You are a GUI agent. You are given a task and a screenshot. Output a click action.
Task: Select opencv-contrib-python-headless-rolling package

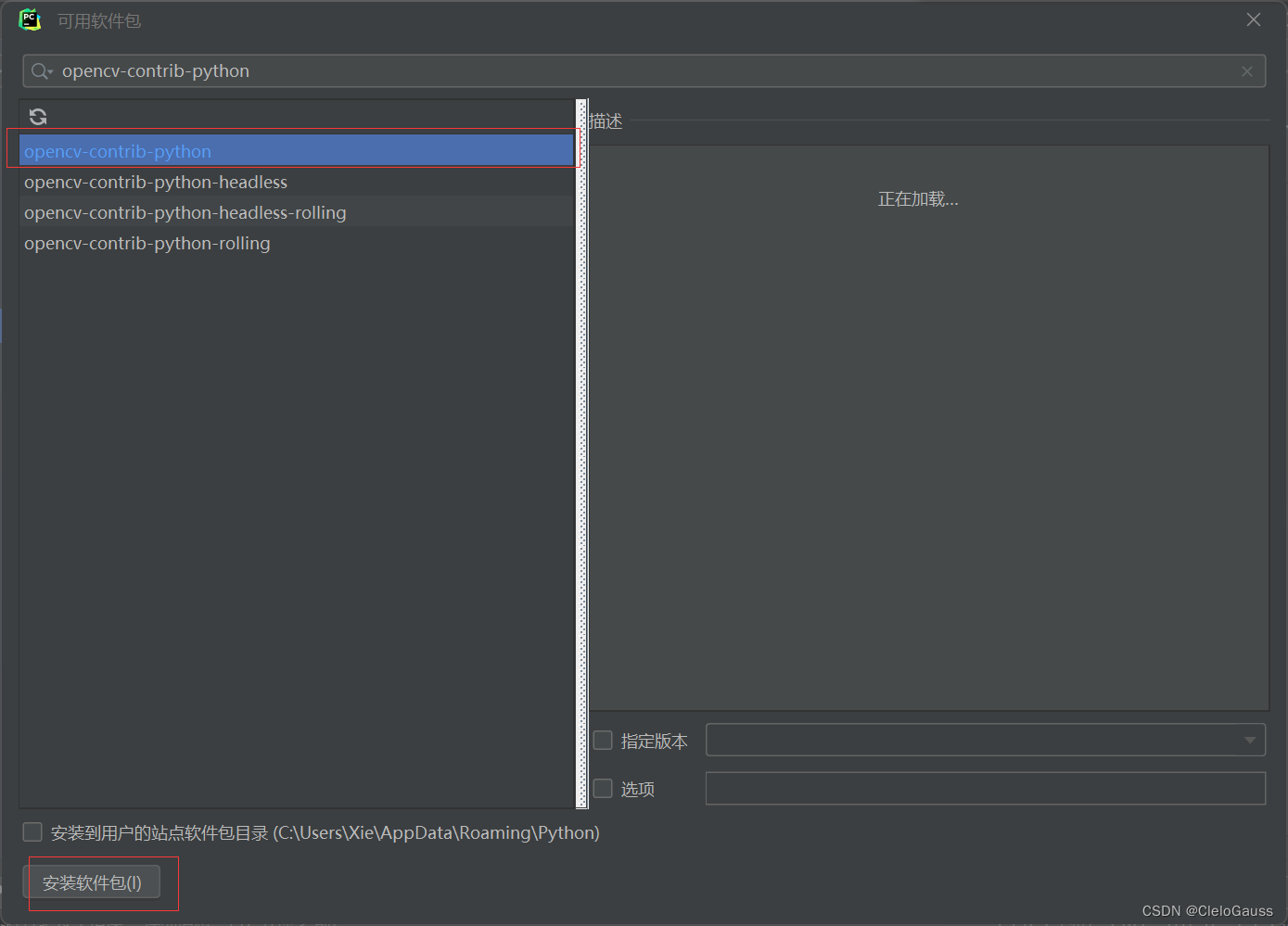297,212
